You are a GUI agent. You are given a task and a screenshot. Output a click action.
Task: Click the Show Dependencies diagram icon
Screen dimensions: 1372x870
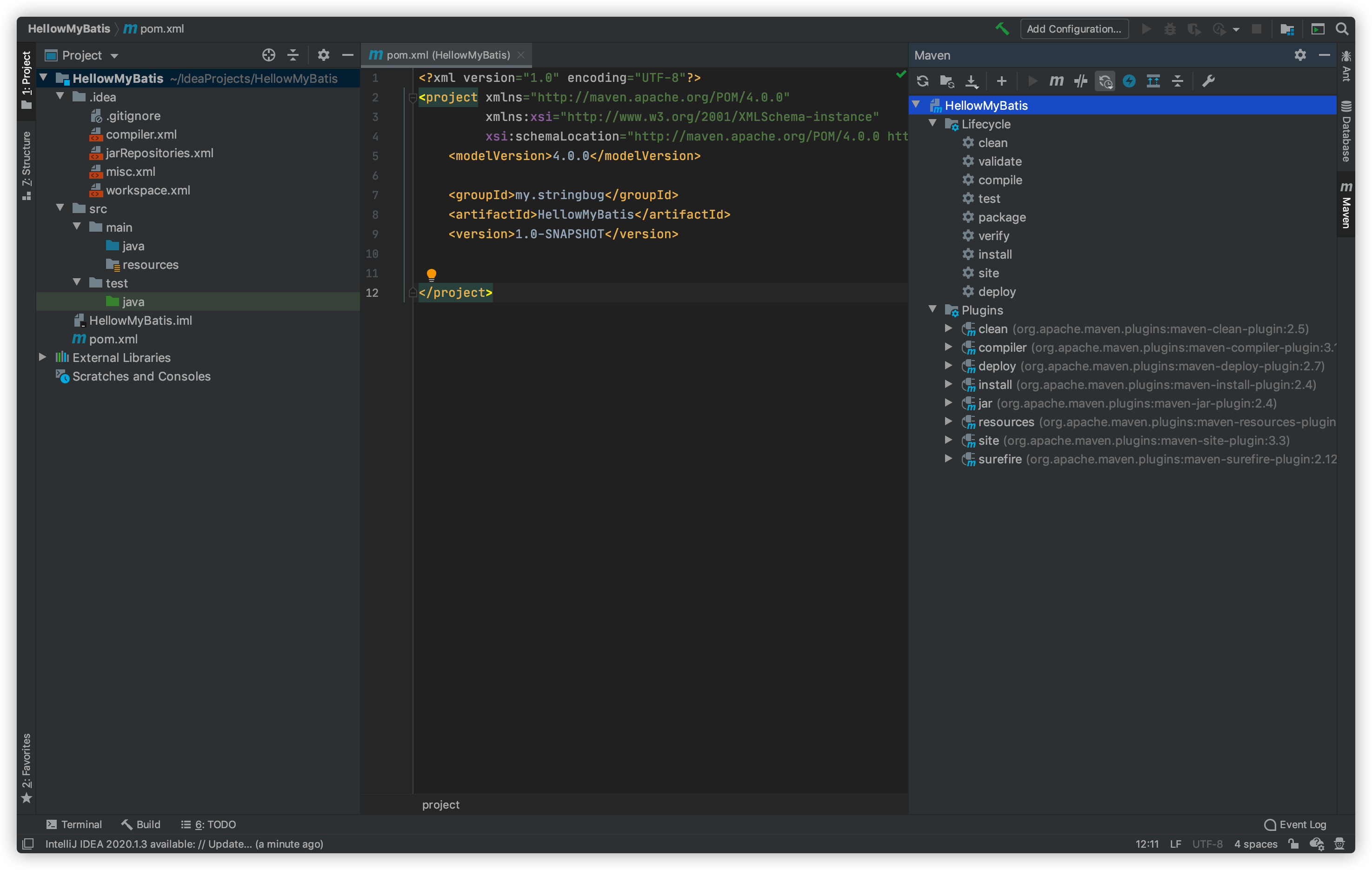1153,81
